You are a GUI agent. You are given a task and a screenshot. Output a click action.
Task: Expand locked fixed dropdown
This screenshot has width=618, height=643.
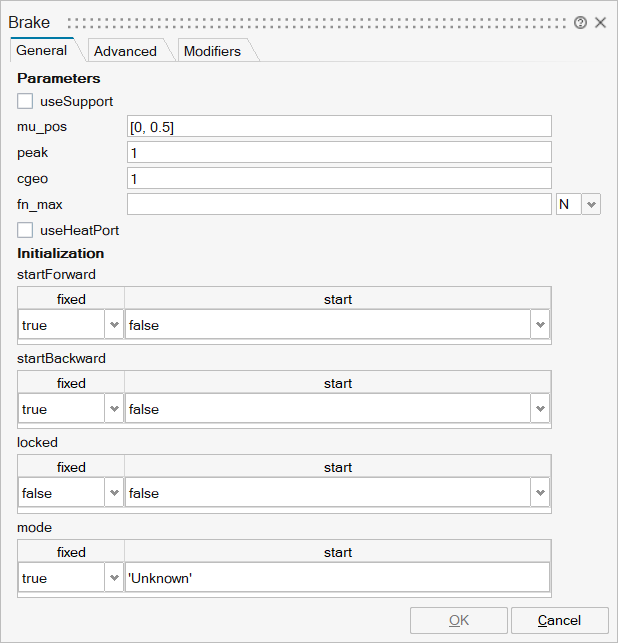pyautogui.click(x=113, y=493)
